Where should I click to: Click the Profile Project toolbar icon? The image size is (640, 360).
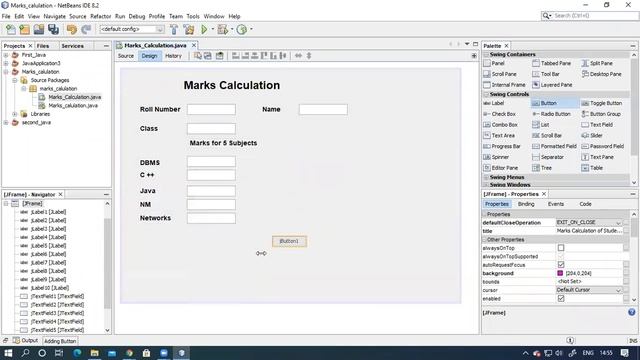242,29
